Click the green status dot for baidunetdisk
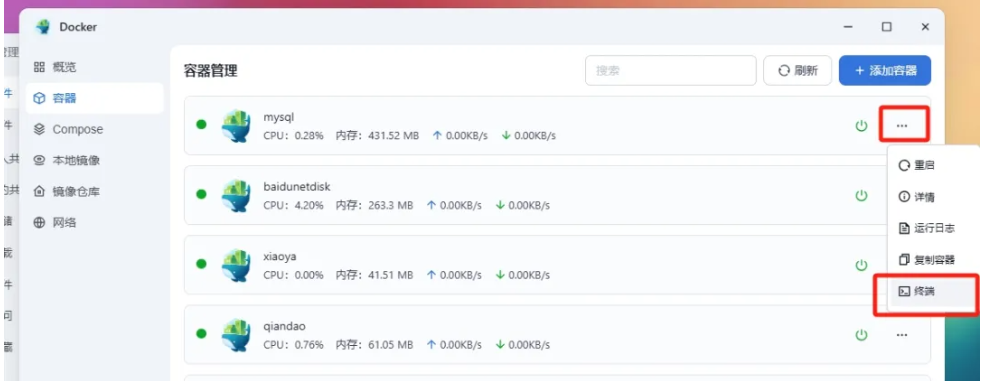 pyautogui.click(x=201, y=194)
